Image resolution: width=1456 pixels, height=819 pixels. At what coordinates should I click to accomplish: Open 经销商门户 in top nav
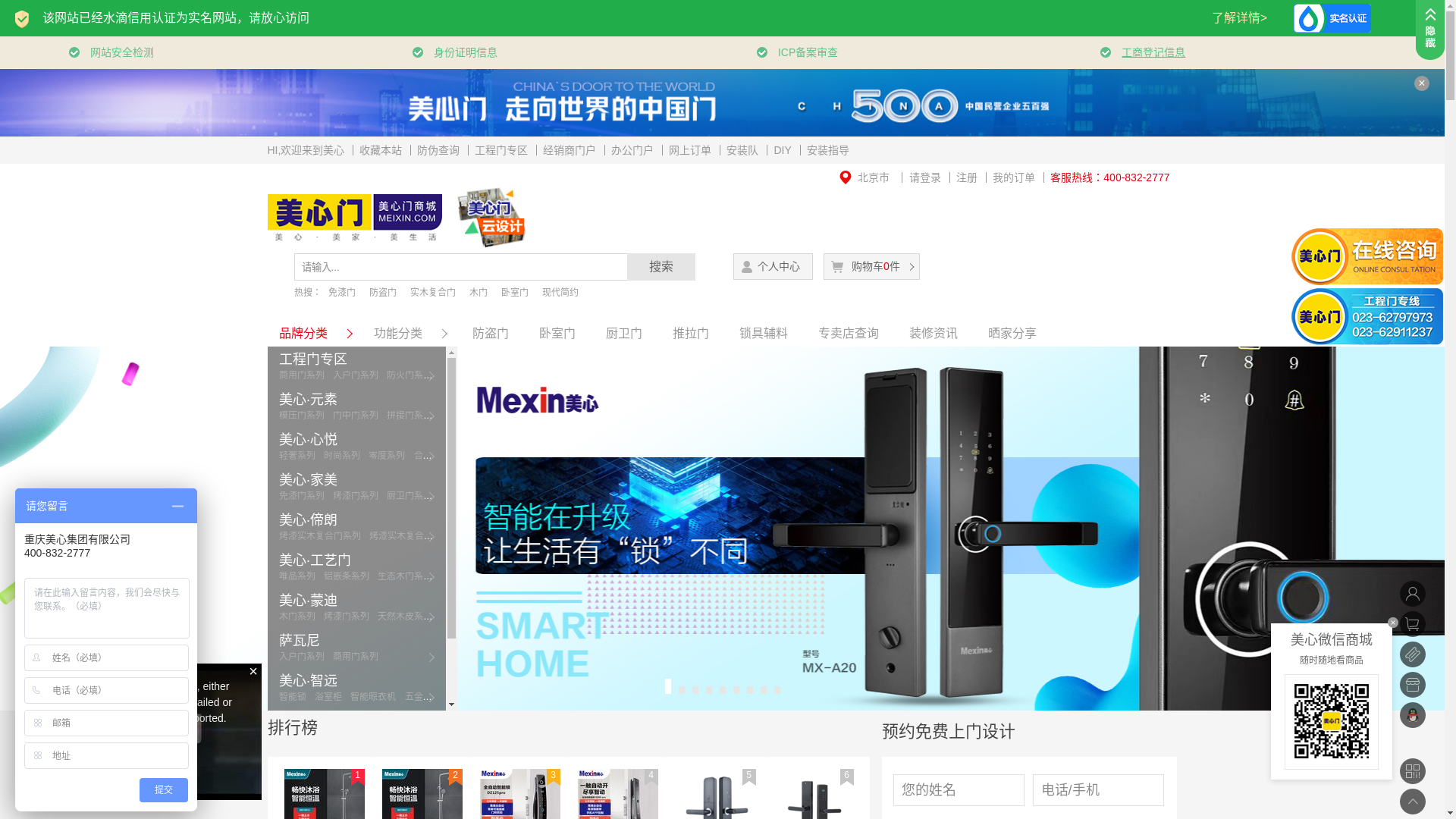pyautogui.click(x=569, y=150)
